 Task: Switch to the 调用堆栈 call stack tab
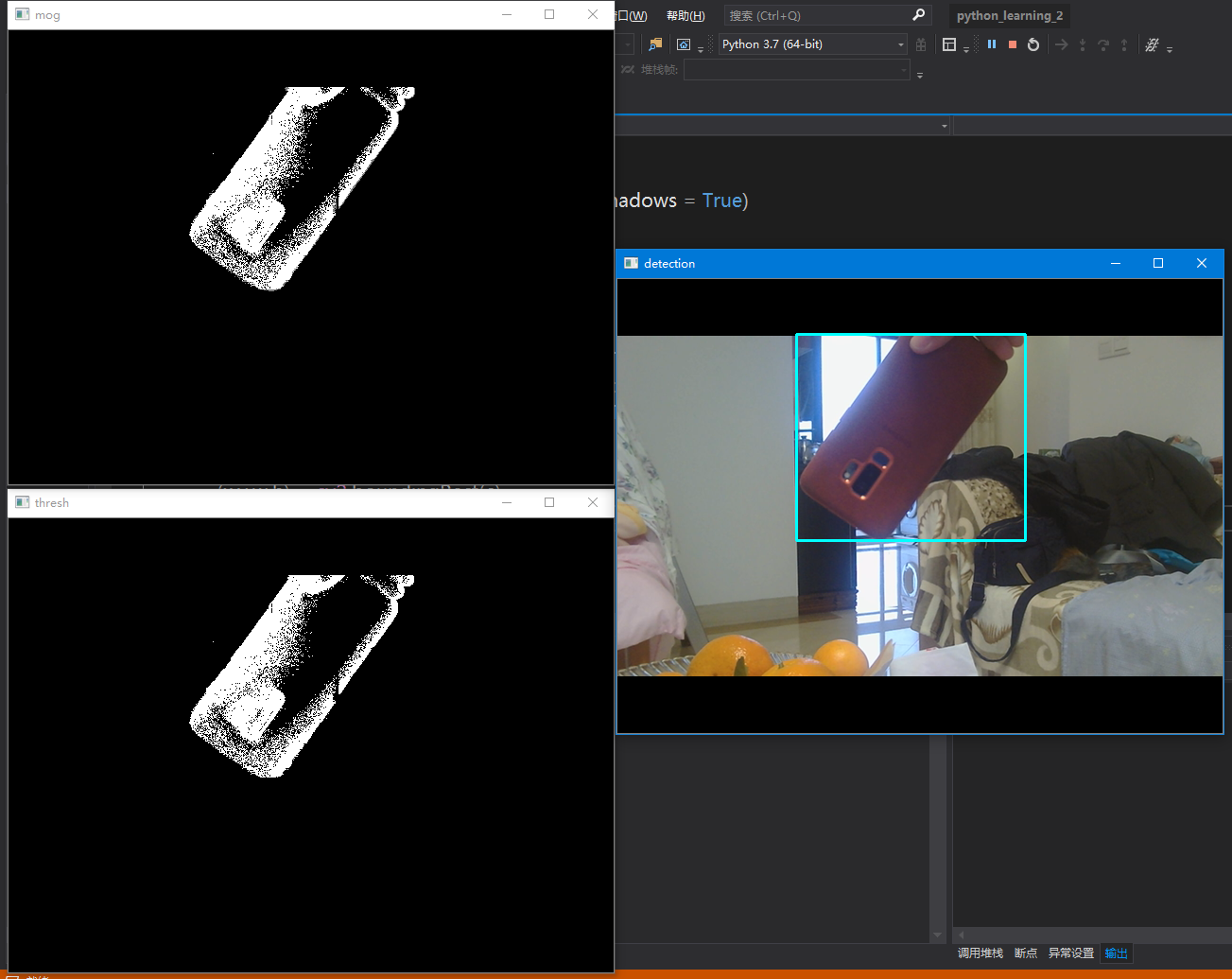click(x=980, y=953)
